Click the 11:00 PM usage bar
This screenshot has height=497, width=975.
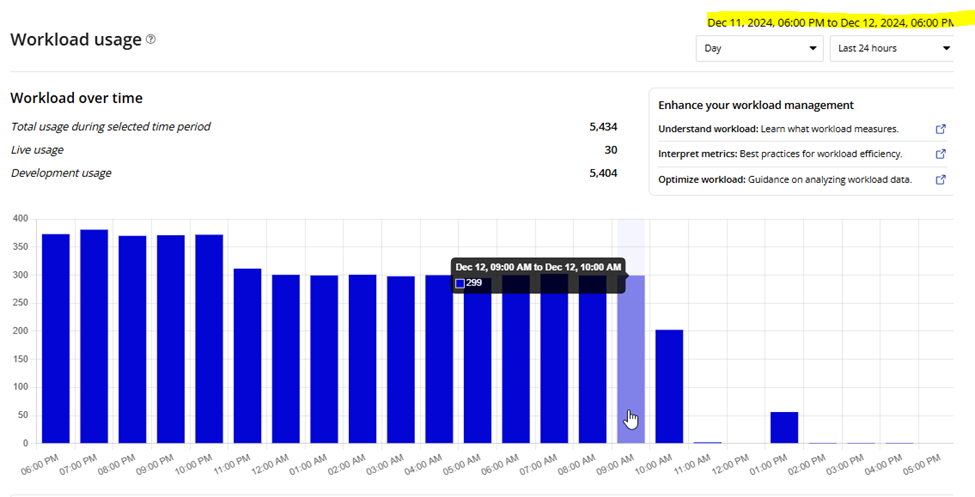(247, 356)
